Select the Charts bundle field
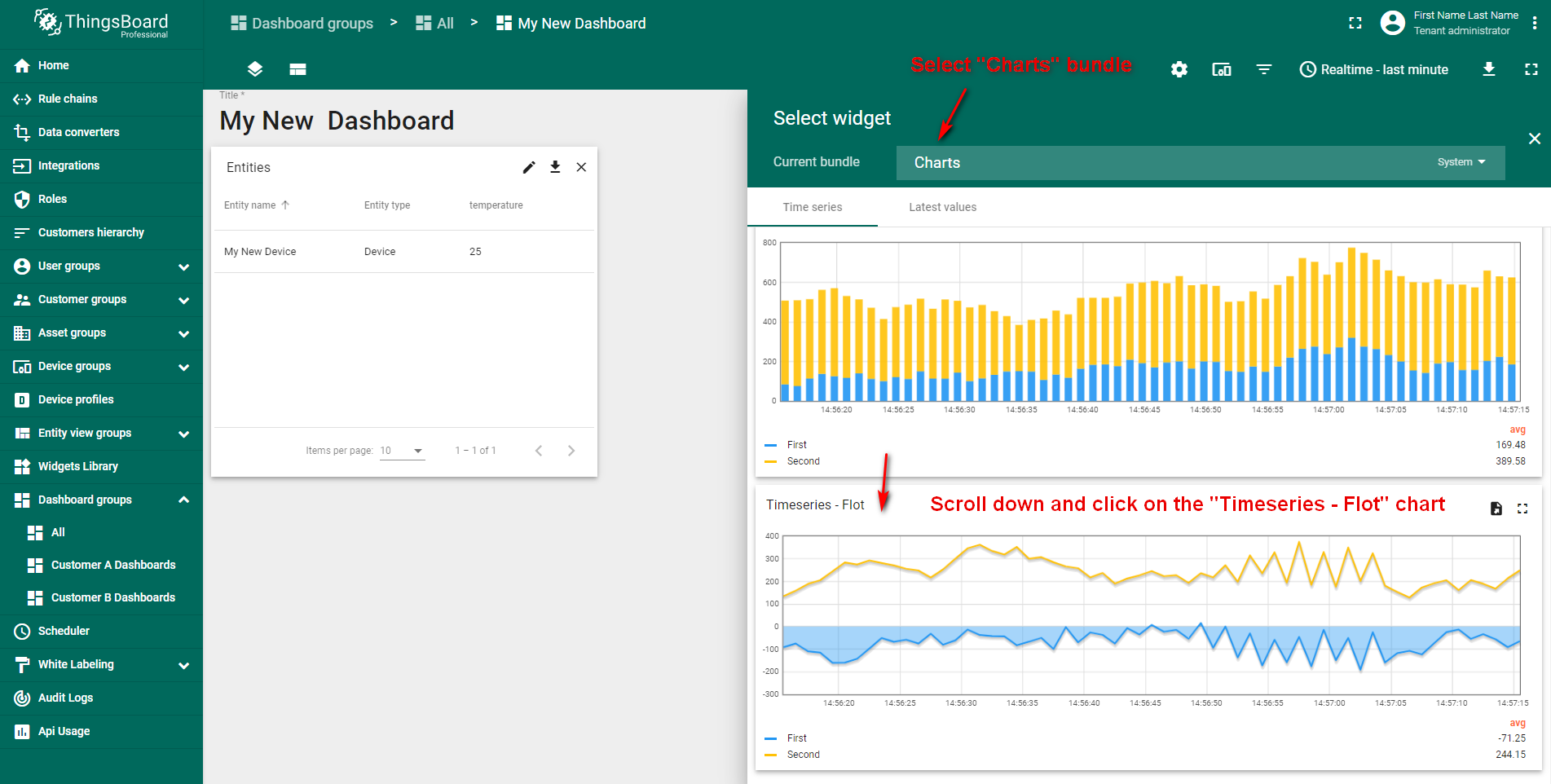 point(1201,163)
